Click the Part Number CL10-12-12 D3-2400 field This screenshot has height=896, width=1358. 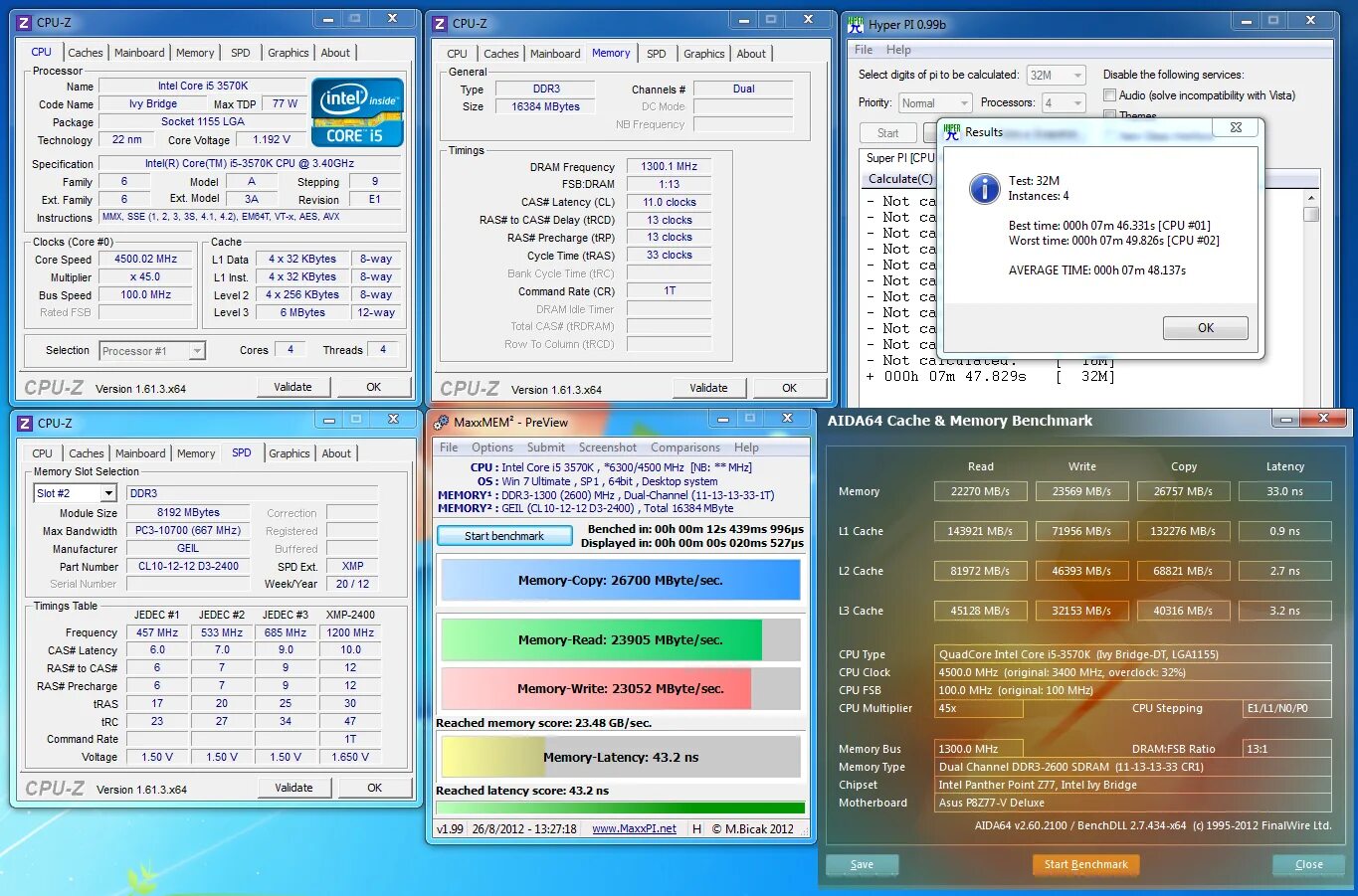coord(188,567)
